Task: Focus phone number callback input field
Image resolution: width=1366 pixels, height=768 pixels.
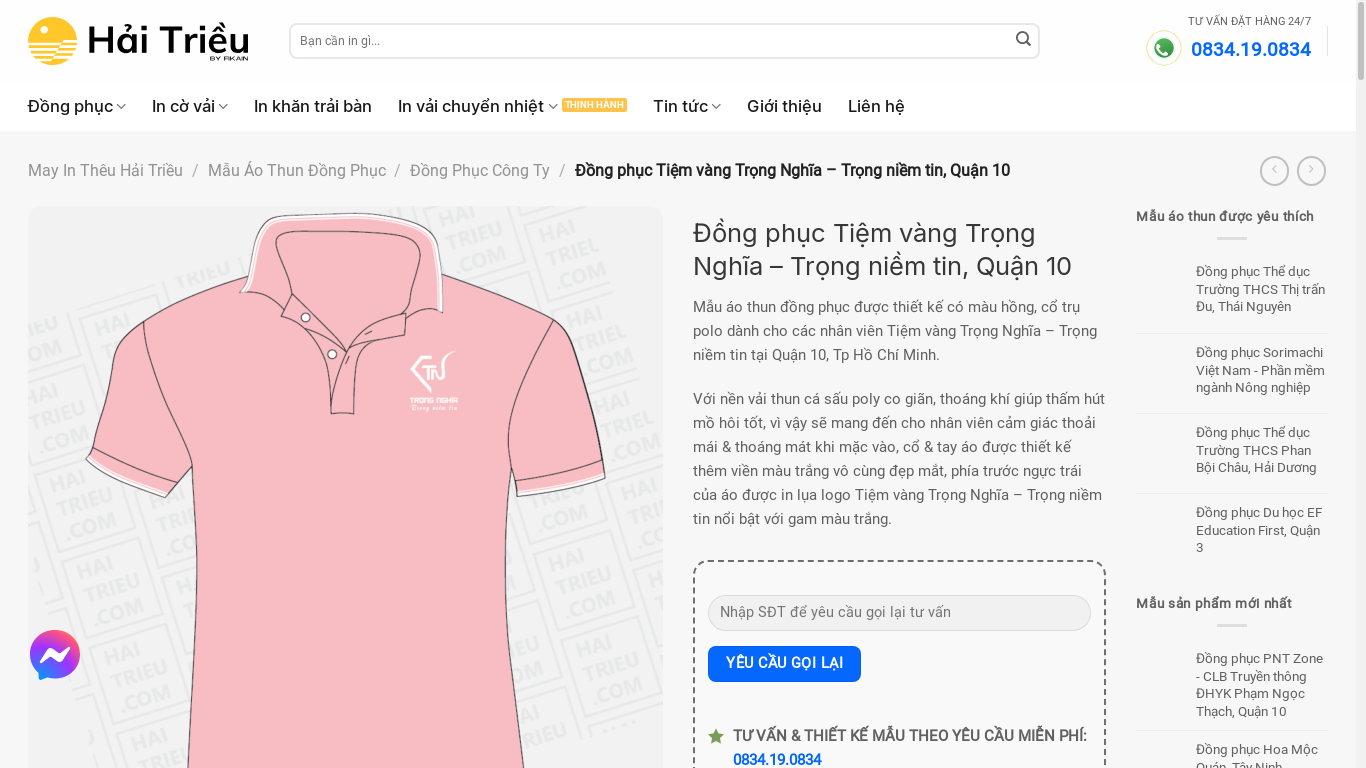Action: [899, 613]
